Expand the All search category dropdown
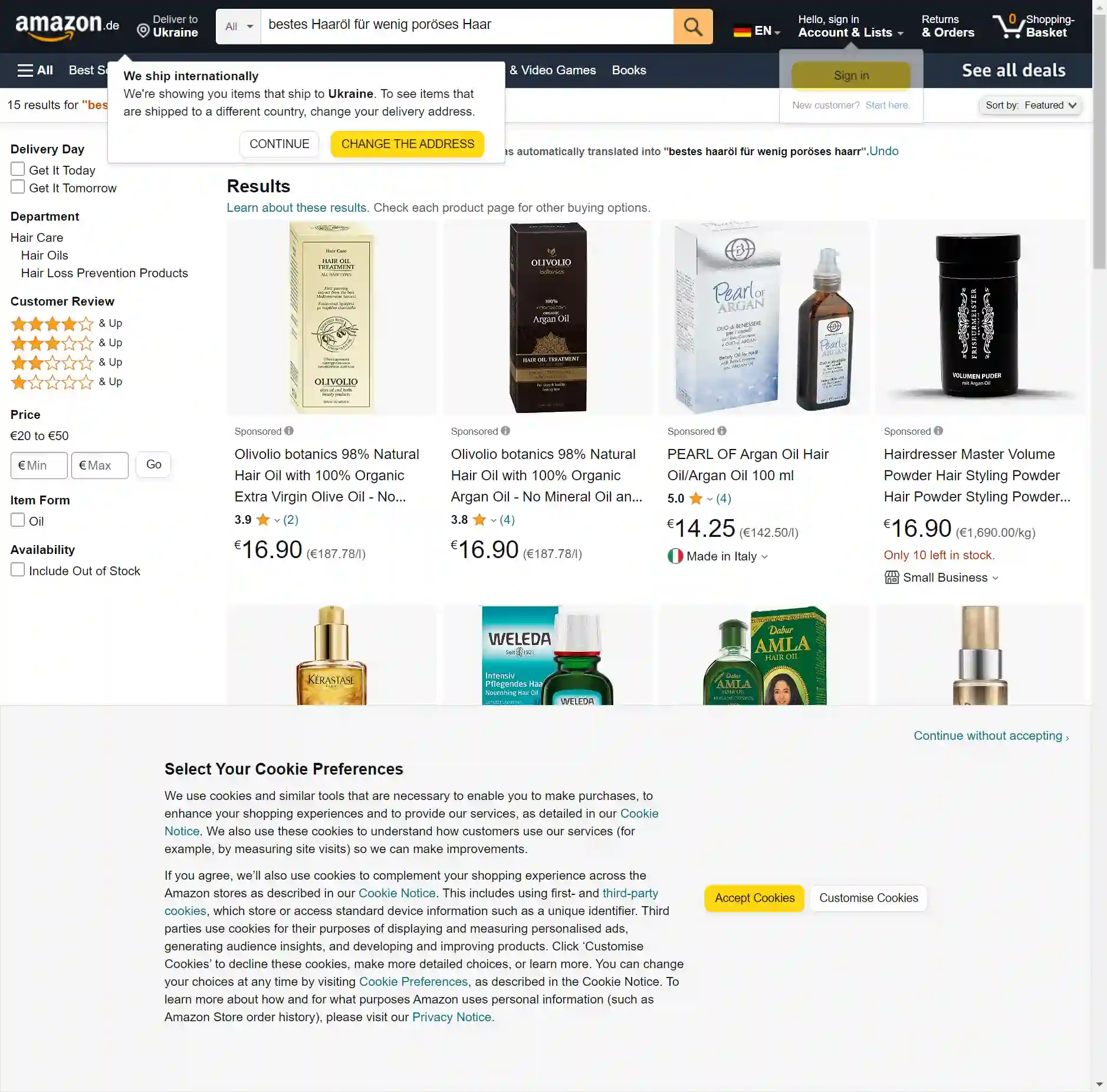1107x1092 pixels. coord(238,27)
